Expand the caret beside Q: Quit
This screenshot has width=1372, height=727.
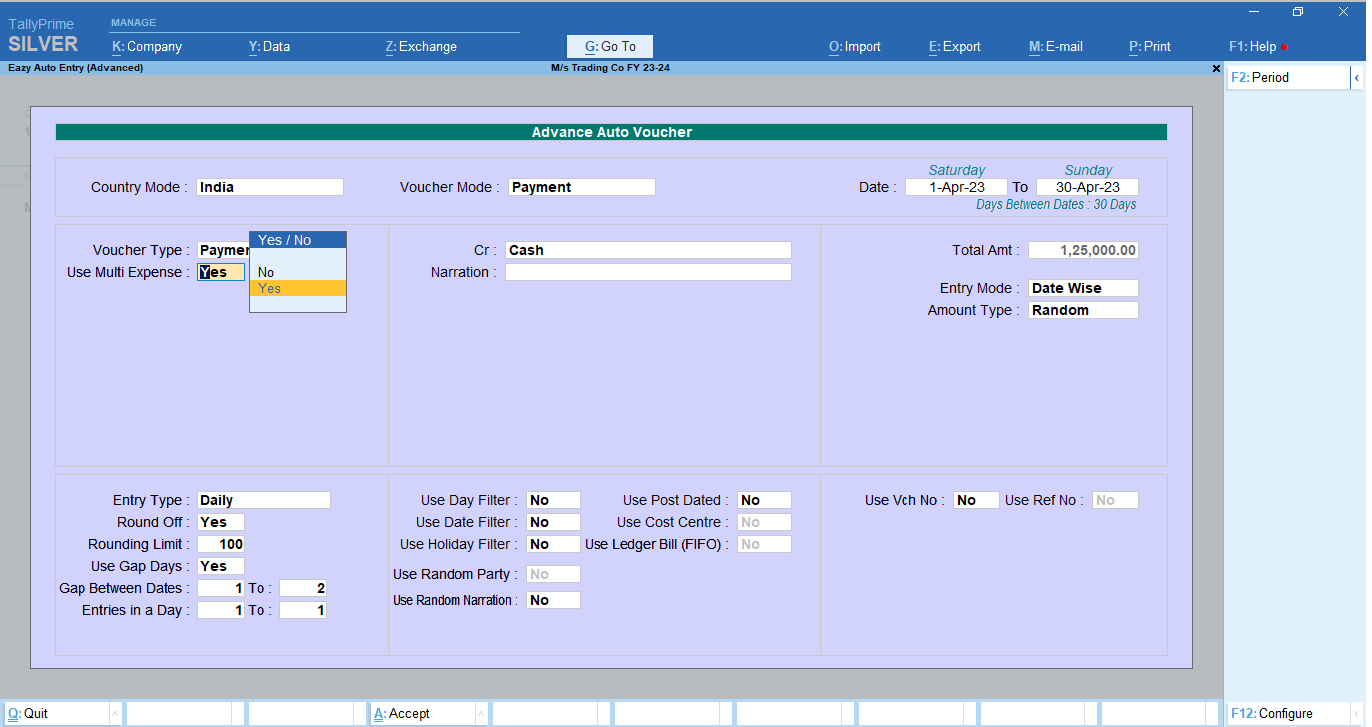115,714
